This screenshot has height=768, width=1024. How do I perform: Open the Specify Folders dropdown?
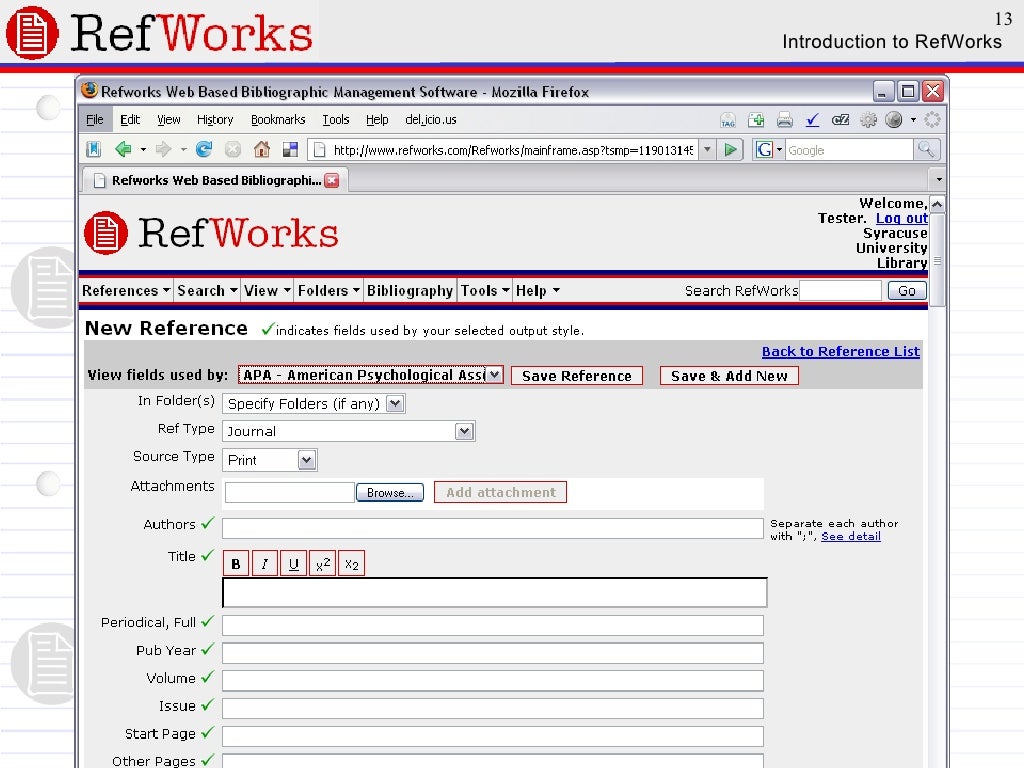pos(313,404)
